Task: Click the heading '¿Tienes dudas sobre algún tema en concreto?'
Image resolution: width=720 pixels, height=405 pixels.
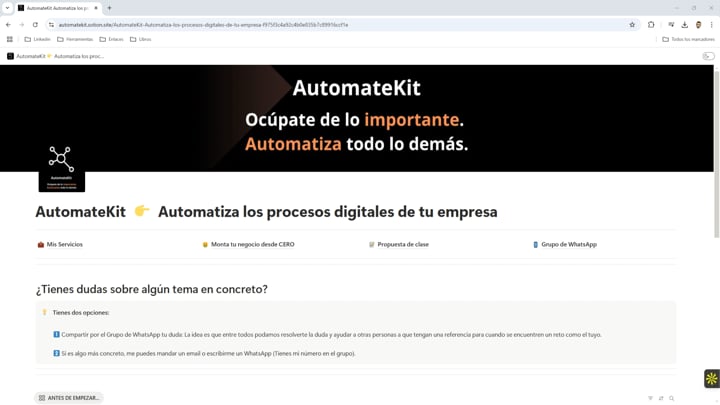Action: coord(152,289)
